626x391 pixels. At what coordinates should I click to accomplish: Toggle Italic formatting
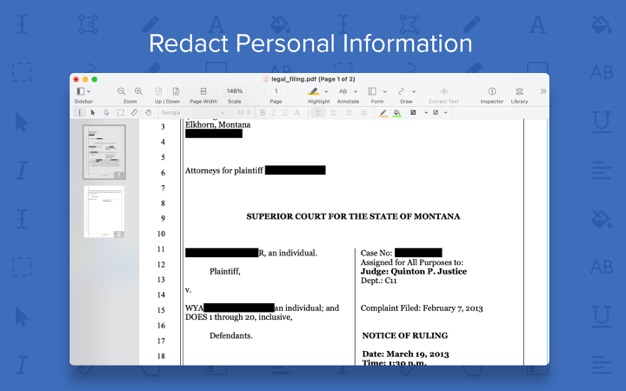coord(273,113)
